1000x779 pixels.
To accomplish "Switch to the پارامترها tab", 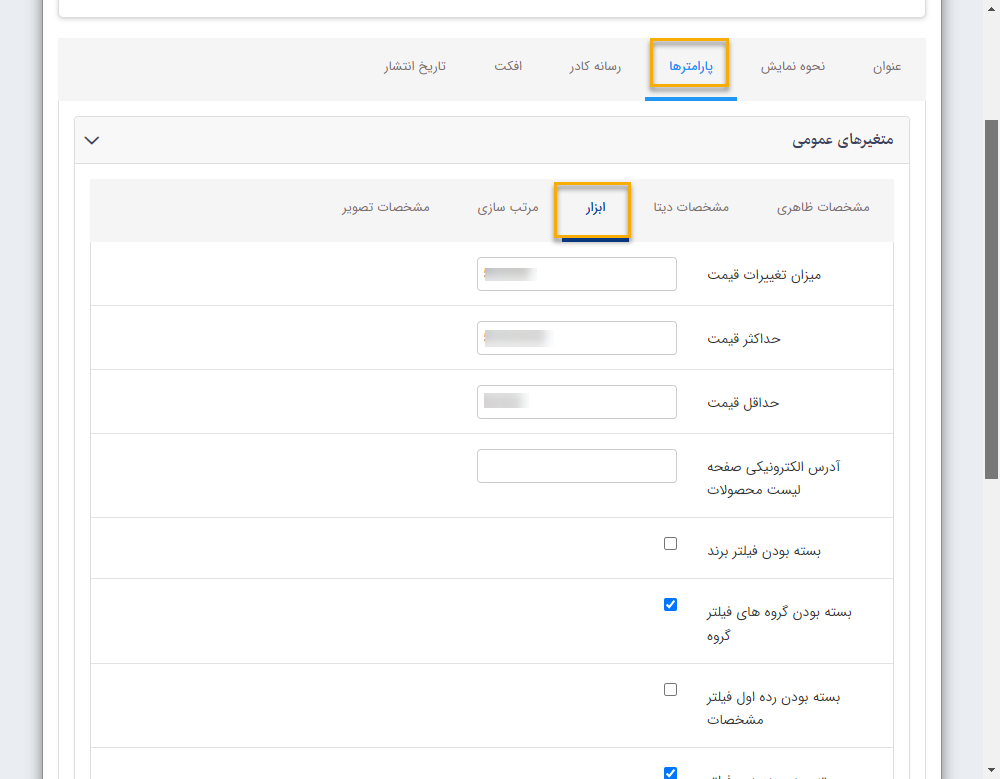I will coord(690,67).
